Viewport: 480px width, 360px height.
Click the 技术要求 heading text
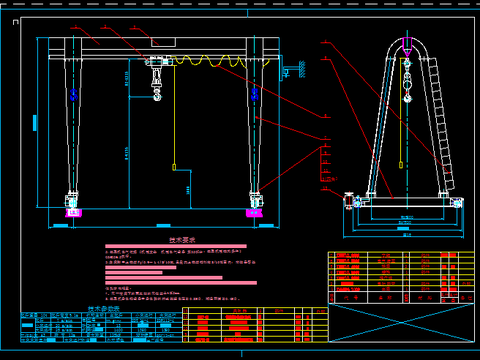[x=182, y=240]
